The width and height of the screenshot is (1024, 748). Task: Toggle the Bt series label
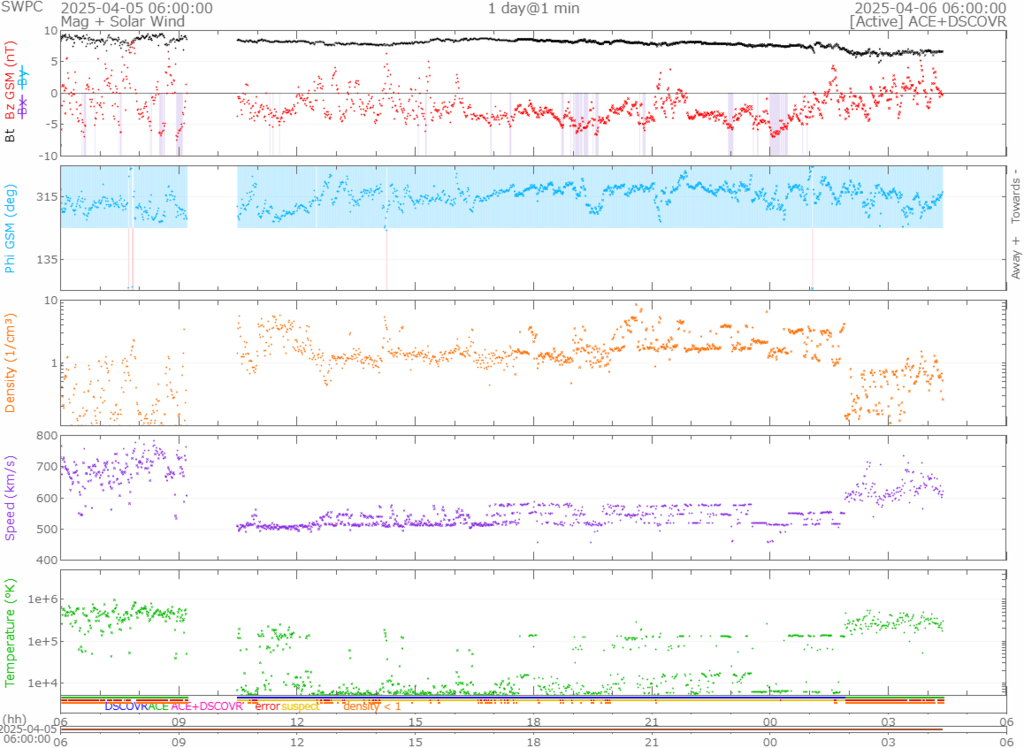11,133
